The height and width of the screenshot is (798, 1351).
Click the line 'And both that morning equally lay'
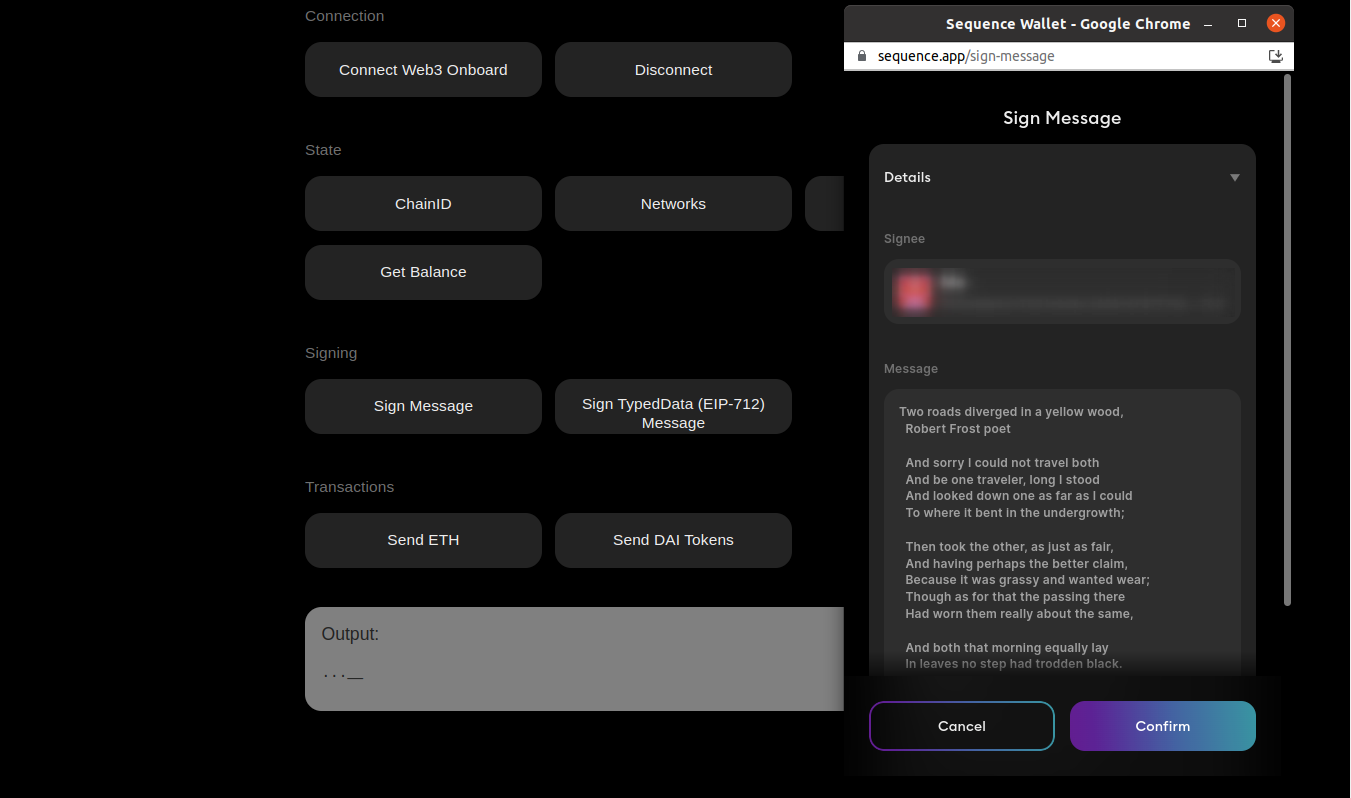(1007, 648)
